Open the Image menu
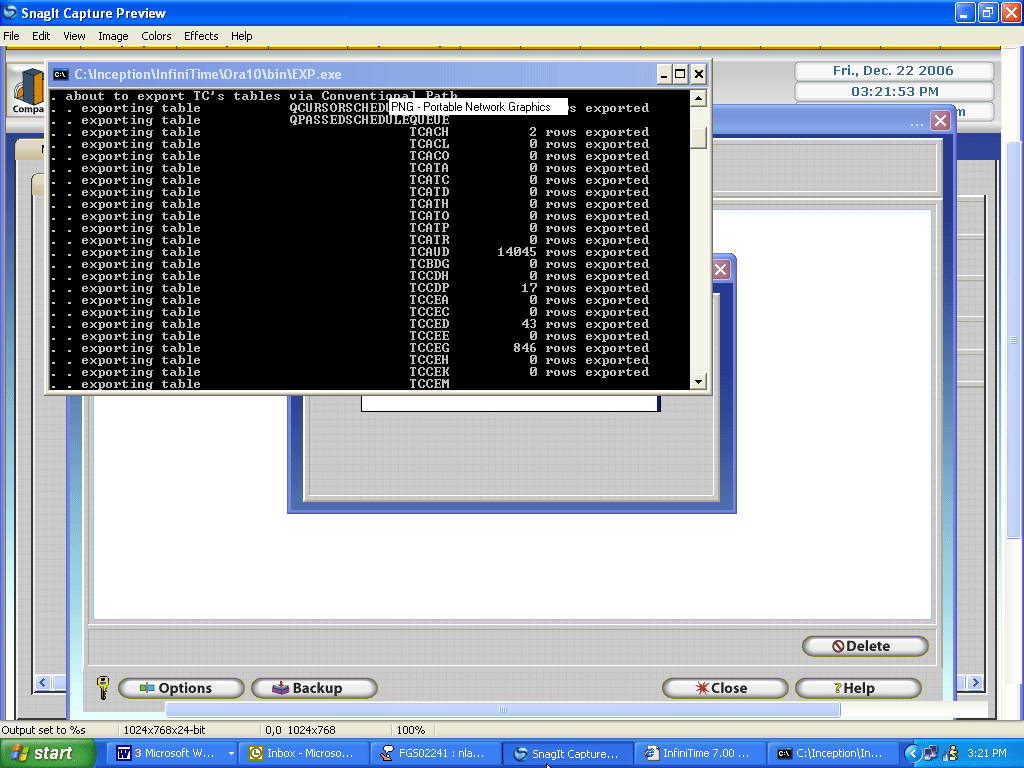 pos(113,36)
